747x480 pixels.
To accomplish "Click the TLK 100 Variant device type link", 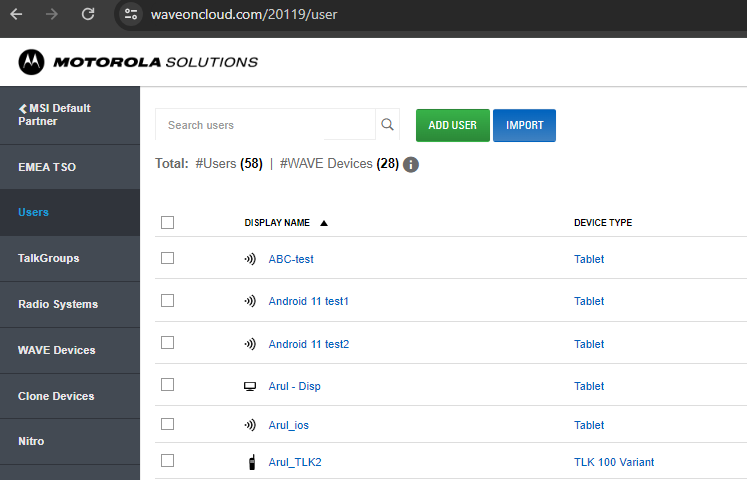I will [614, 462].
